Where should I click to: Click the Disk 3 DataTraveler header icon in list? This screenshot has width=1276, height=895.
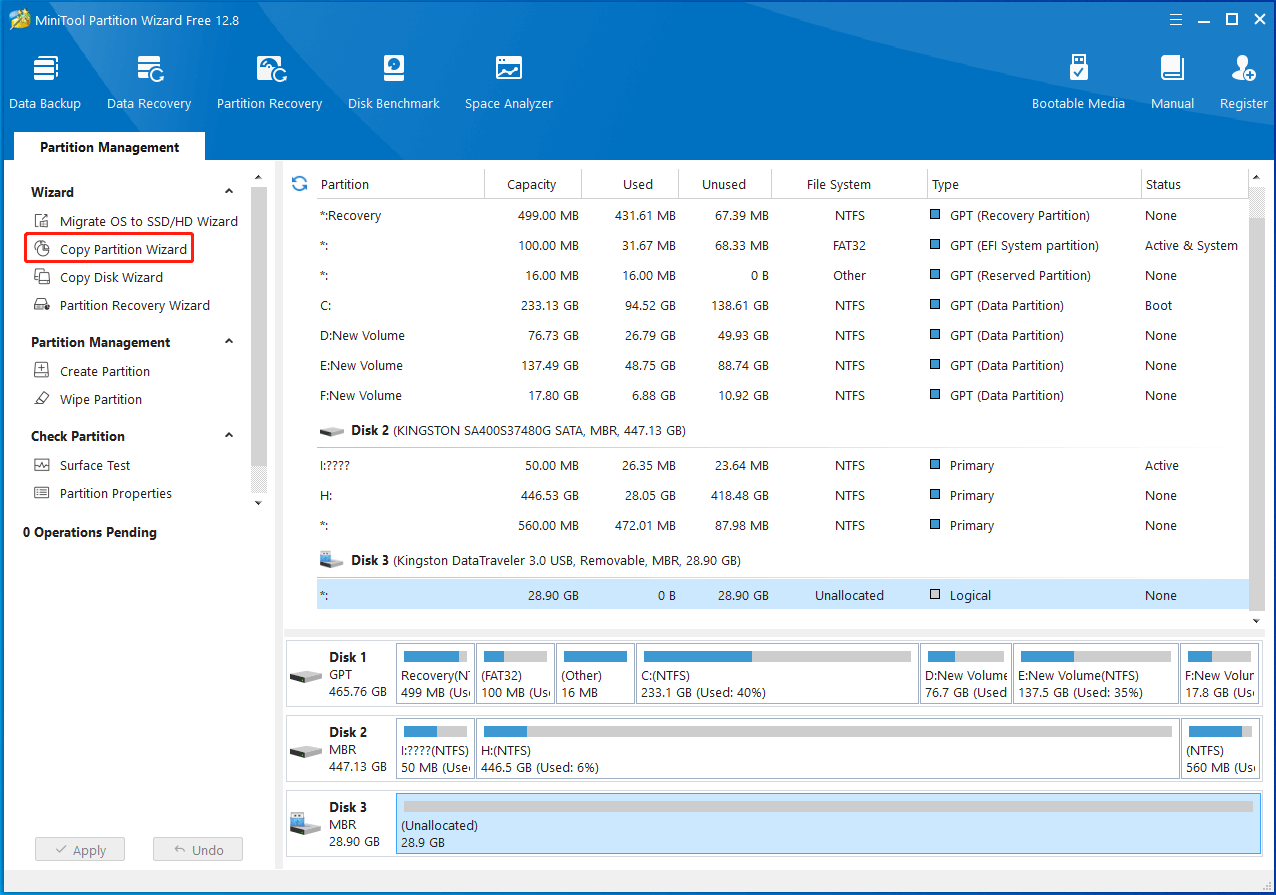tap(330, 560)
